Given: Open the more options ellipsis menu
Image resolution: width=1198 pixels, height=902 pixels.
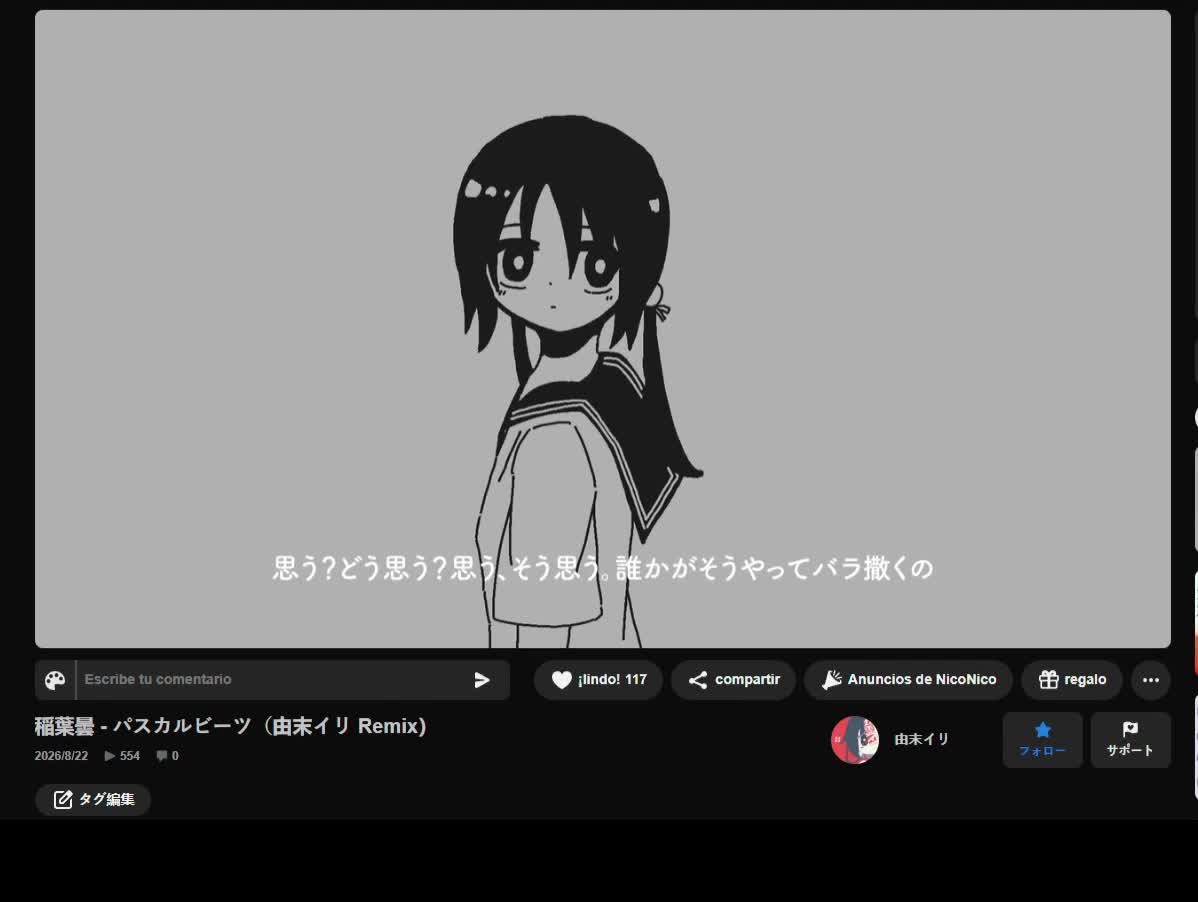Looking at the screenshot, I should 1151,680.
